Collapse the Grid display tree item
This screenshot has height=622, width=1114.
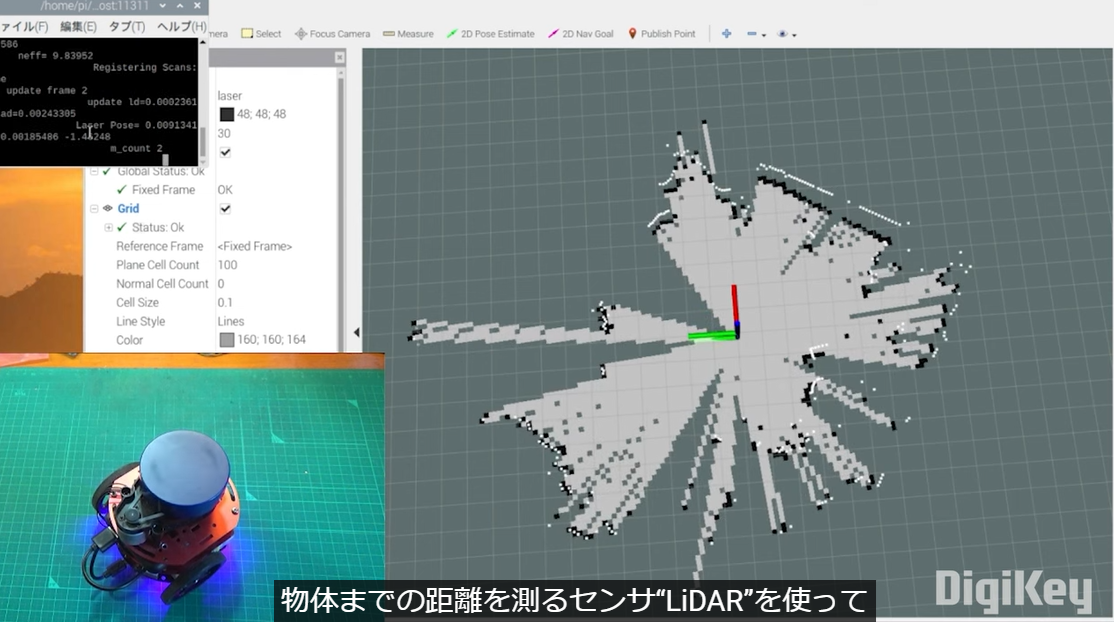[x=94, y=209]
